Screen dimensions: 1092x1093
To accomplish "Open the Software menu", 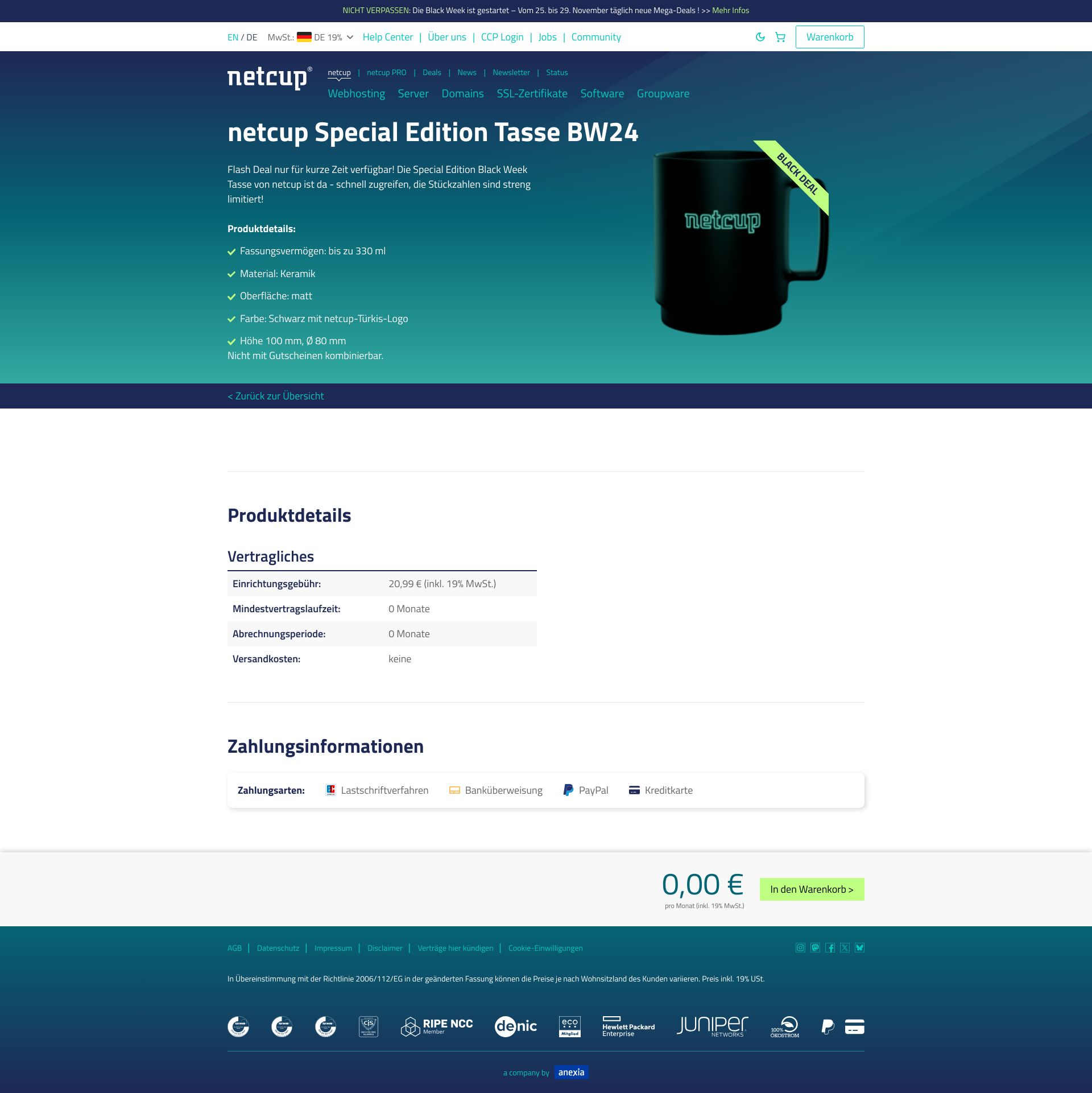I will coord(602,93).
